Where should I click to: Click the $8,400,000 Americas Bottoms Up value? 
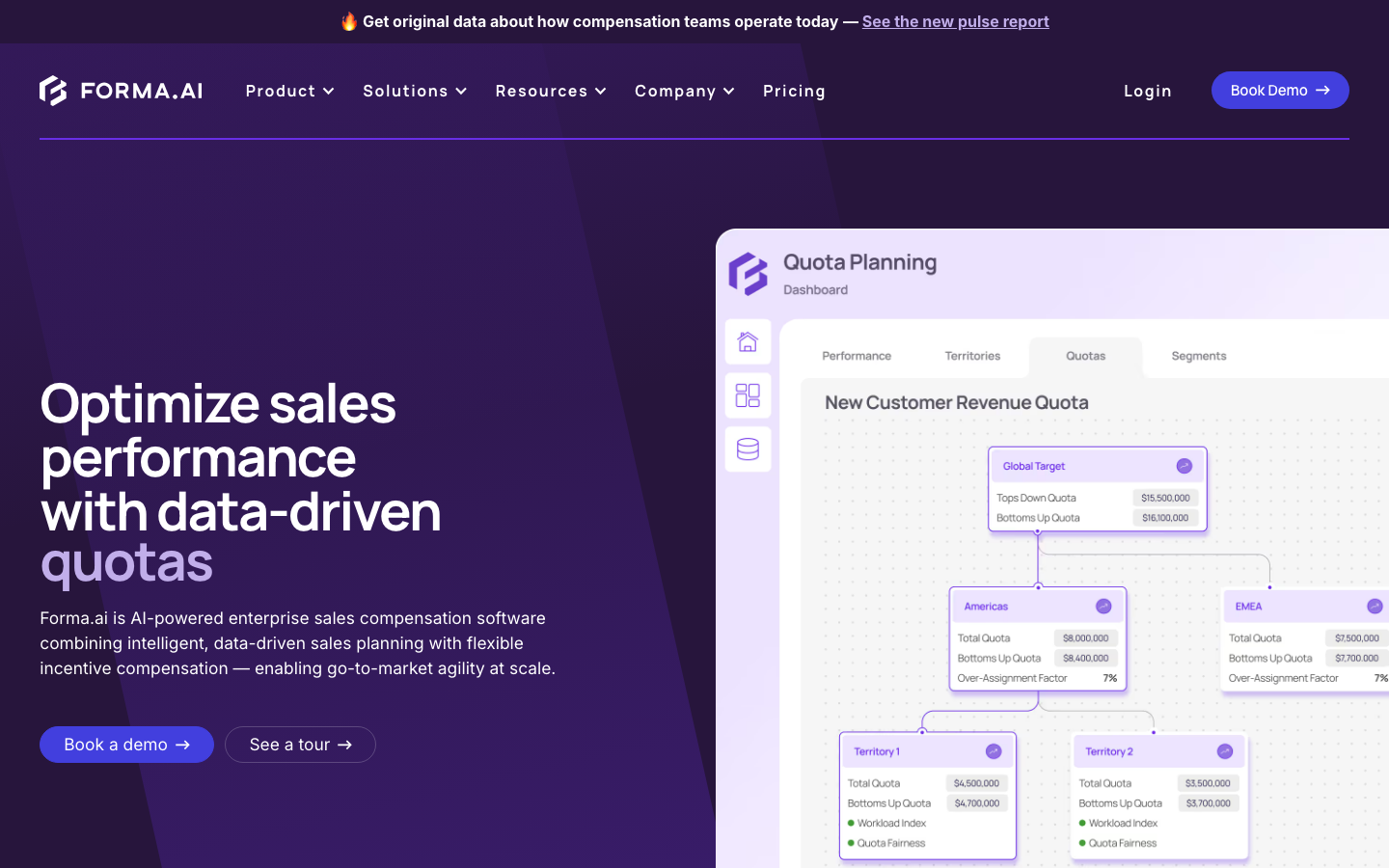1085,658
